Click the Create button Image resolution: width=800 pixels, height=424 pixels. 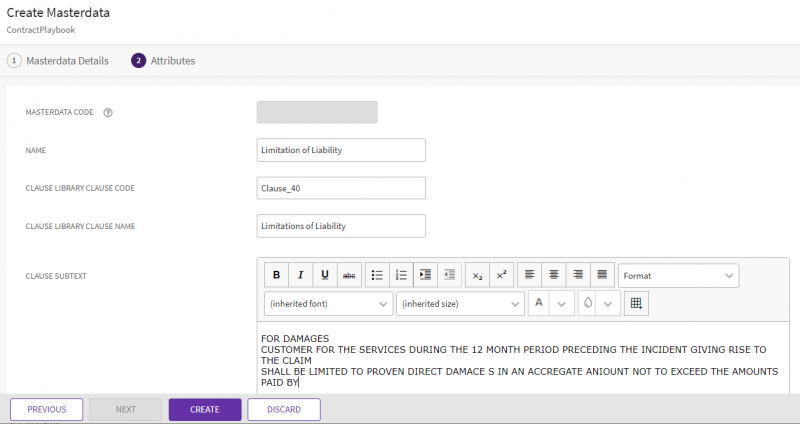[205, 409]
